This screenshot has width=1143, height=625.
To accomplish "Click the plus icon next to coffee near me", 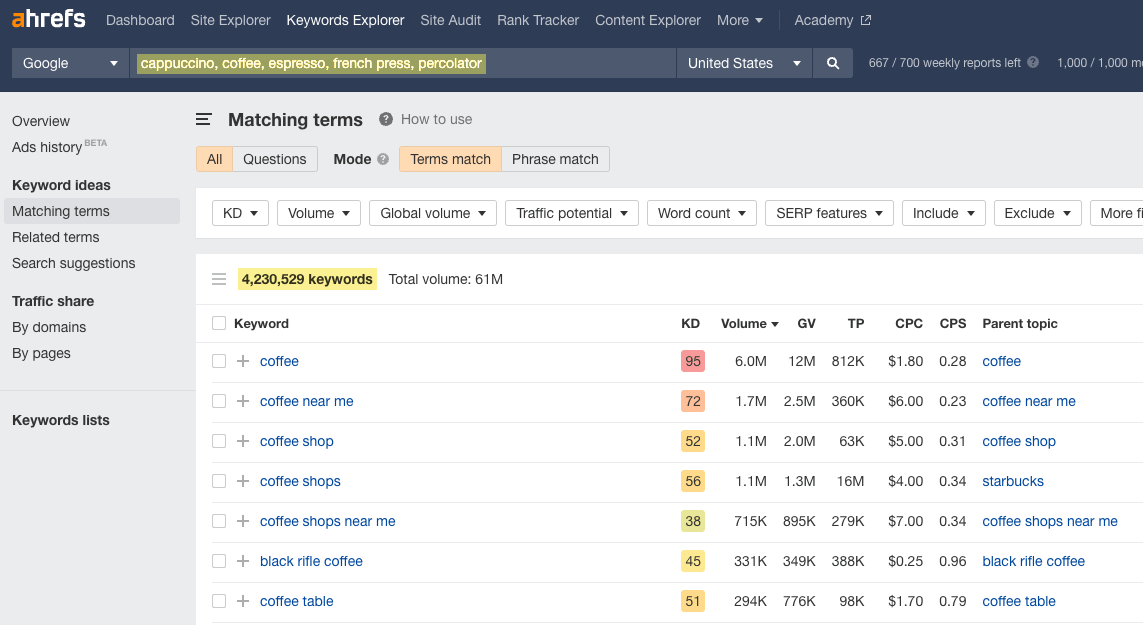I will (x=243, y=401).
